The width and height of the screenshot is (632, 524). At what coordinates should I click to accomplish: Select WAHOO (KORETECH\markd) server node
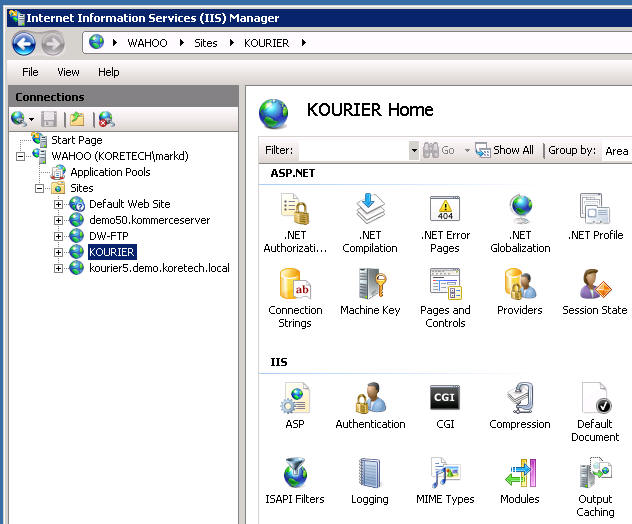tap(120, 156)
